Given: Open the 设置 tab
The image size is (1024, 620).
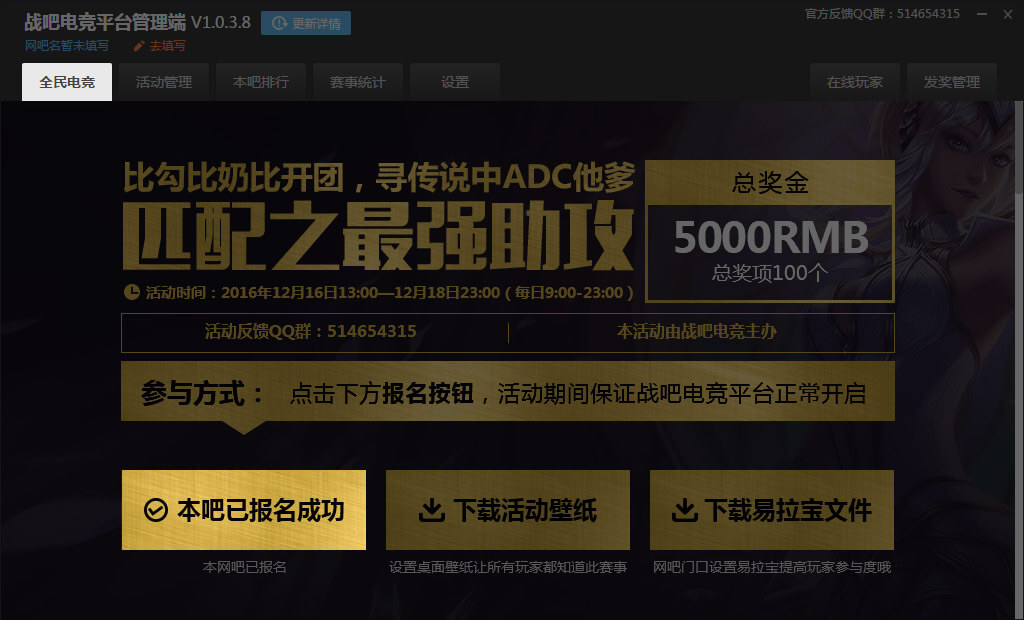Looking at the screenshot, I should pos(455,82).
